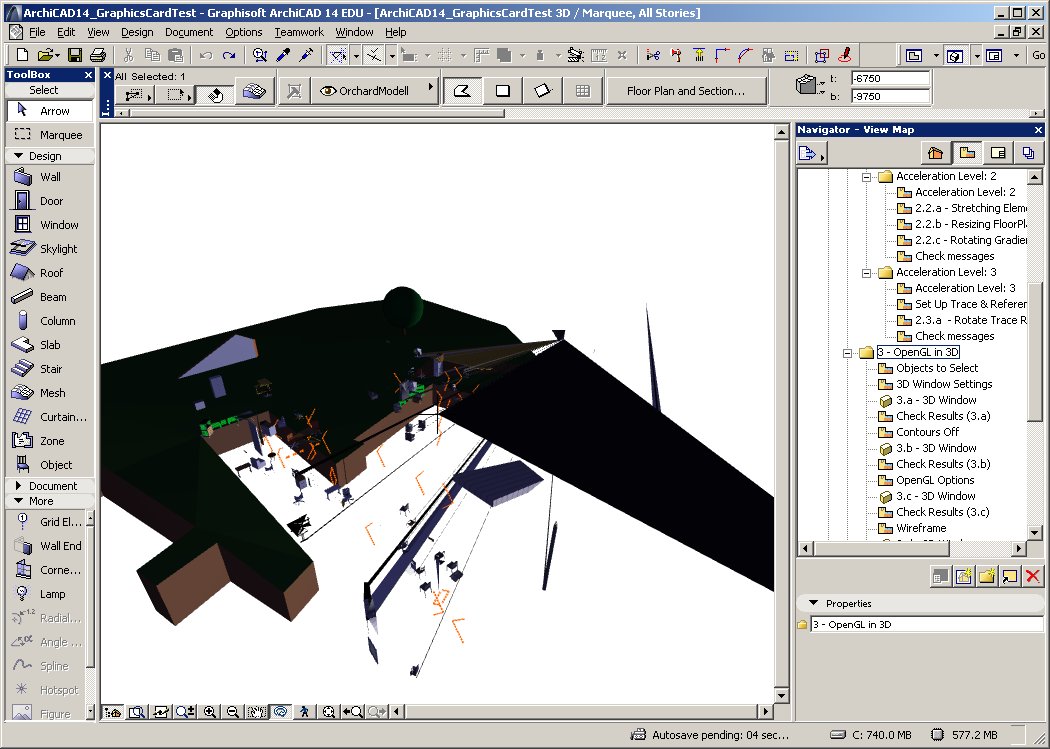1050x749 pixels.
Task: Click the red X delete icon in Navigator
Action: click(x=1033, y=575)
